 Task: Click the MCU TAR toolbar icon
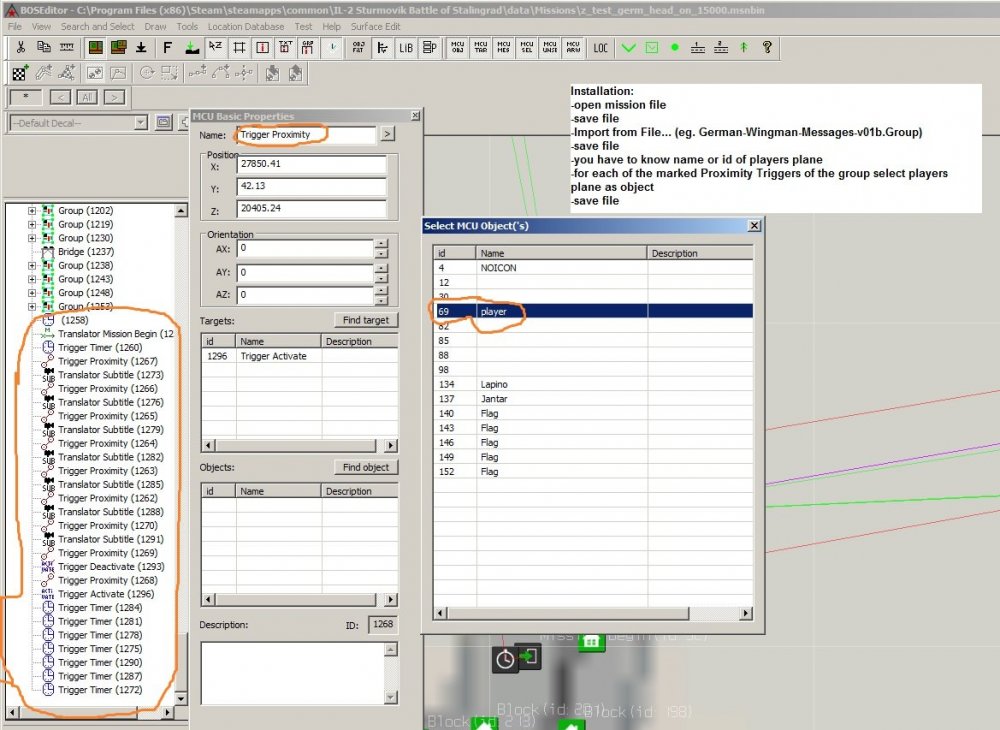coord(481,47)
